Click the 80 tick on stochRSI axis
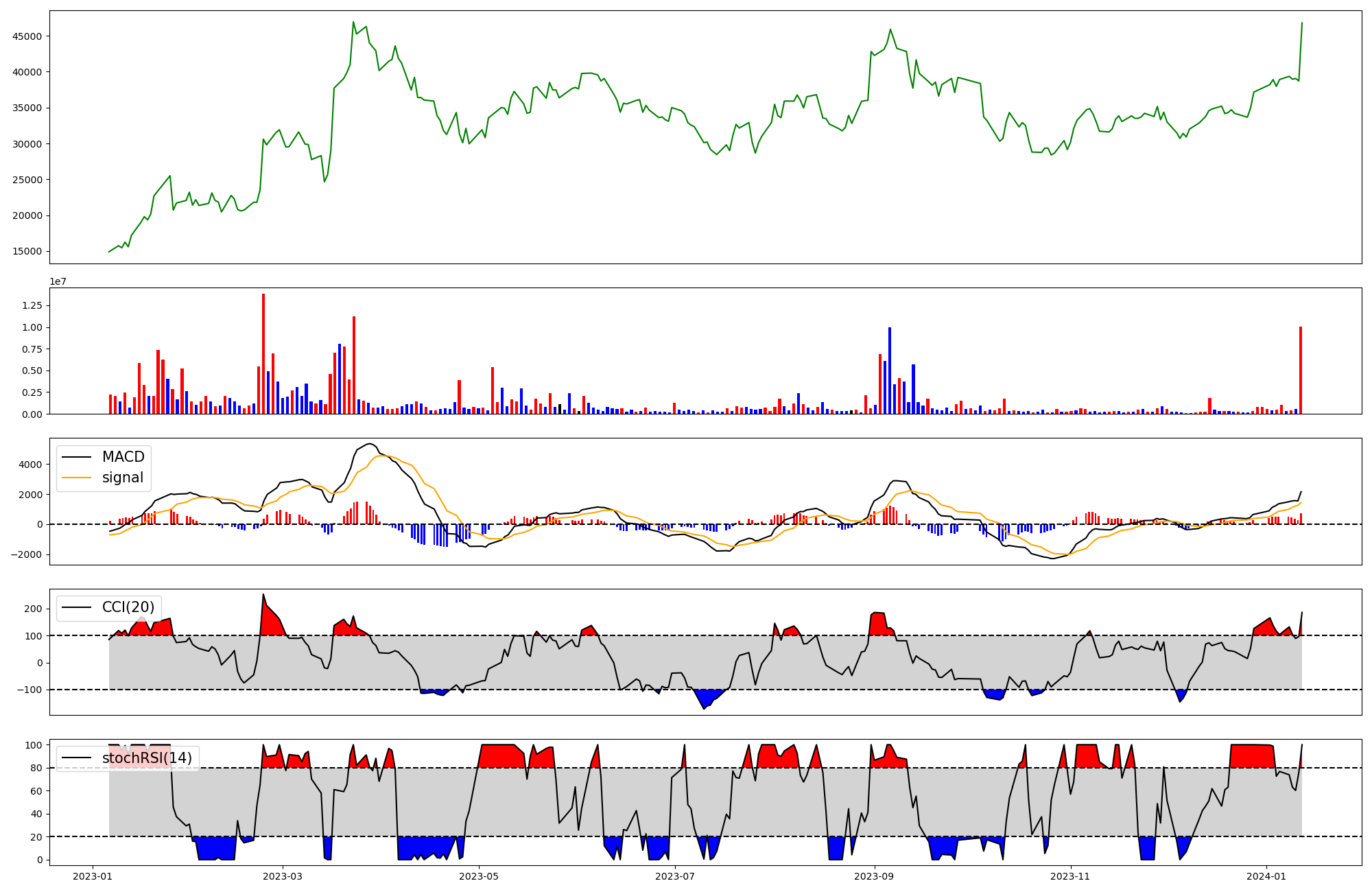 click(x=37, y=768)
